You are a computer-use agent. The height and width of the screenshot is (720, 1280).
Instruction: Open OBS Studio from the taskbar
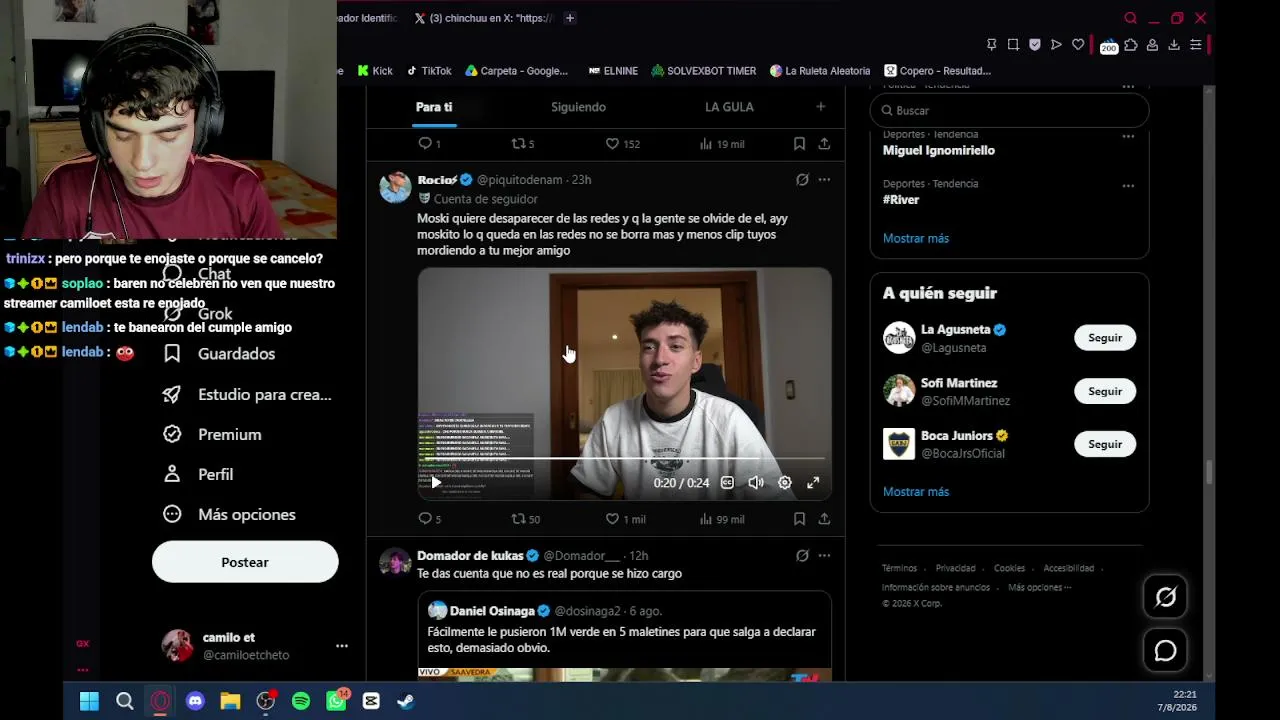coord(266,701)
